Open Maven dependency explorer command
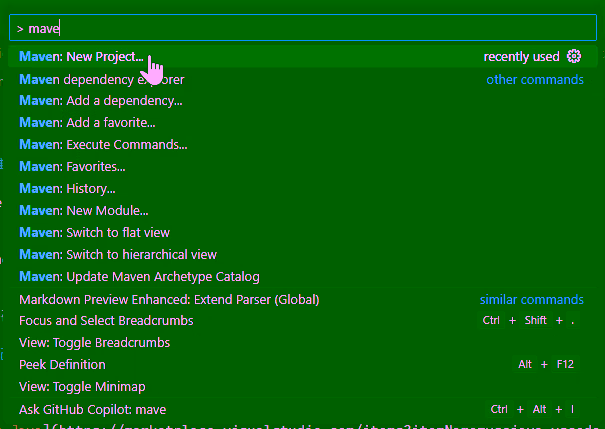 [101, 79]
